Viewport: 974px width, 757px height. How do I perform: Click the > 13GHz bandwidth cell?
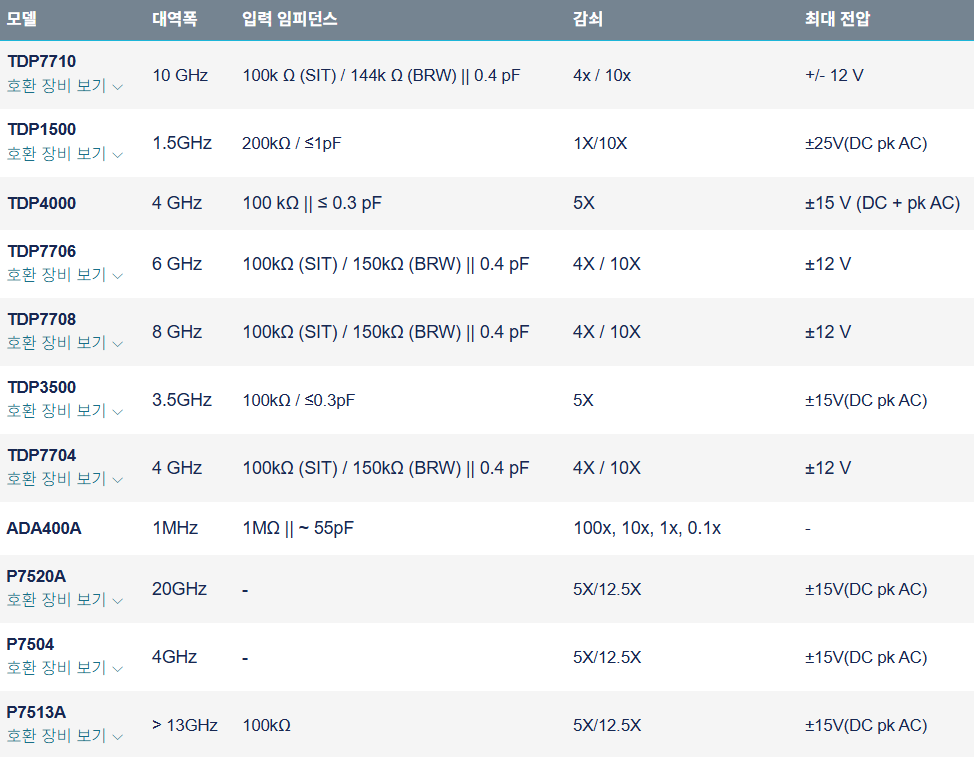point(184,725)
